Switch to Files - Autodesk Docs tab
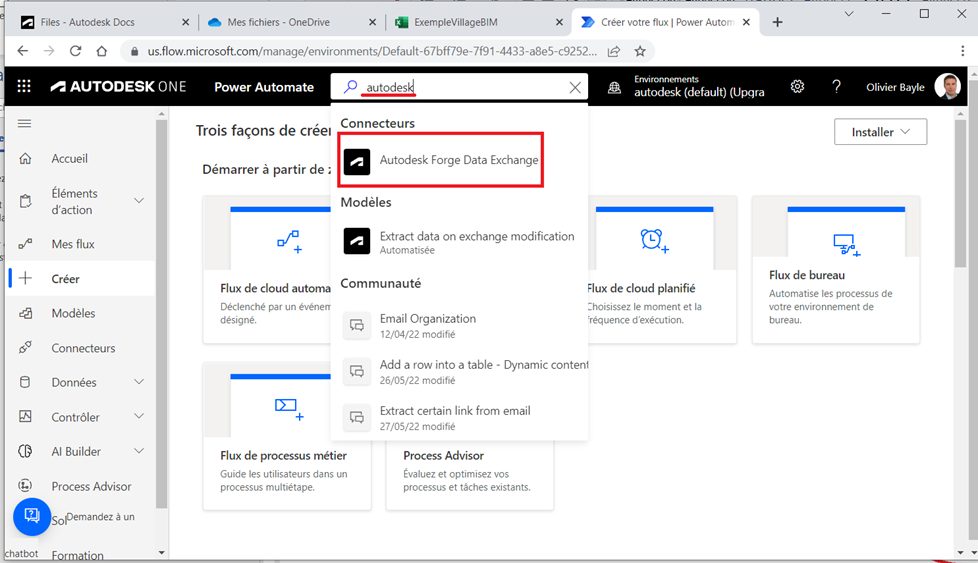 [87, 22]
